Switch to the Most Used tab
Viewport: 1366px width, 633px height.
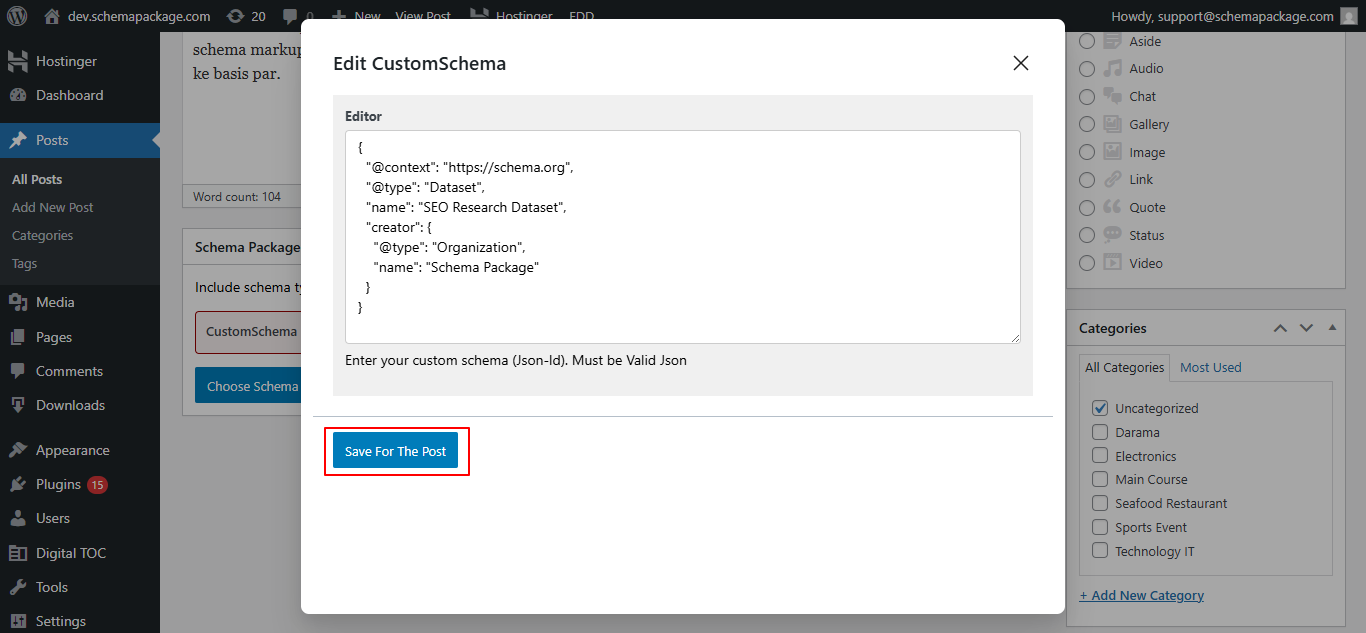click(1210, 367)
